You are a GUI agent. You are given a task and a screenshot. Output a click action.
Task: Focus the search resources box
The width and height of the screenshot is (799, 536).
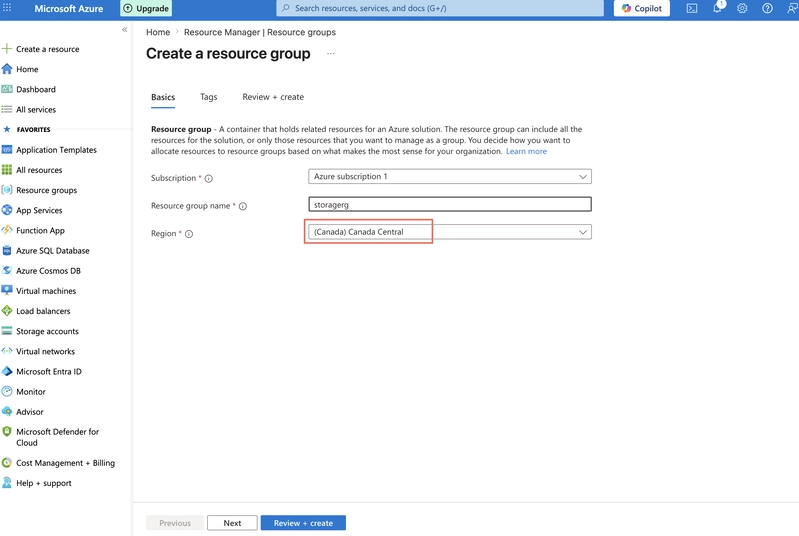click(440, 8)
